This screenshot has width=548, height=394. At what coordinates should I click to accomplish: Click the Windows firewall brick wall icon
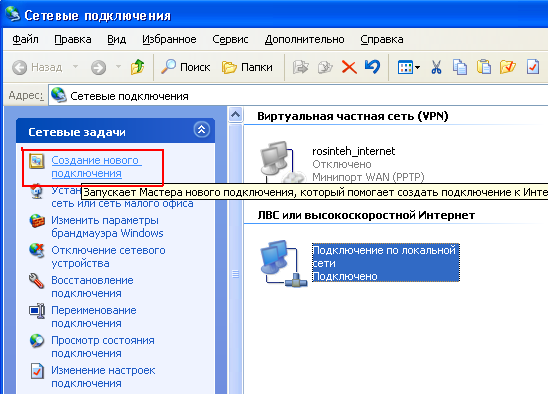tap(37, 221)
